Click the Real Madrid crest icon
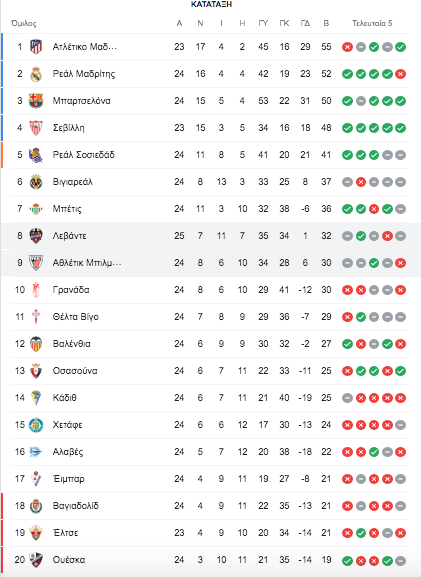The height and width of the screenshot is (577, 421). [x=36, y=74]
